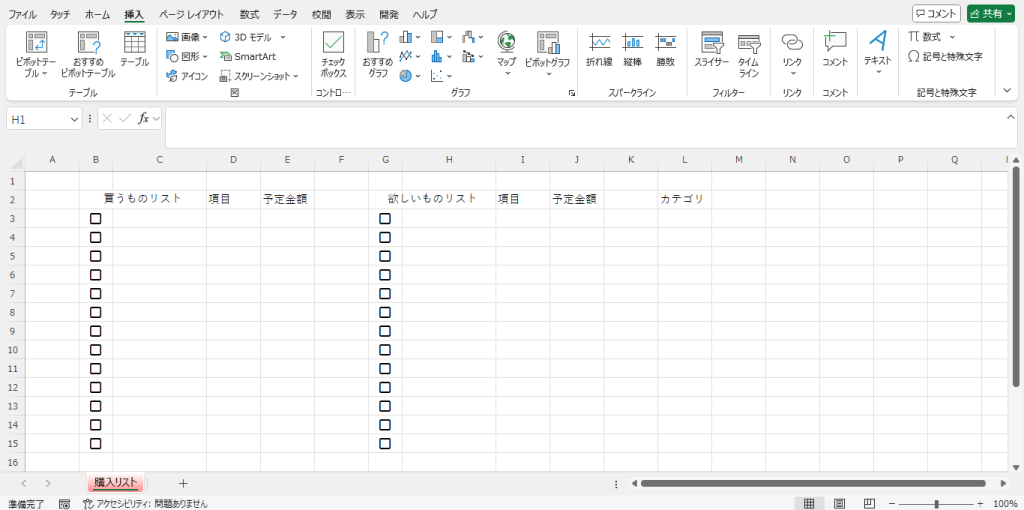Toggle the checkbox in cell B15
Image resolution: width=1024 pixels, height=510 pixels.
pos(96,443)
